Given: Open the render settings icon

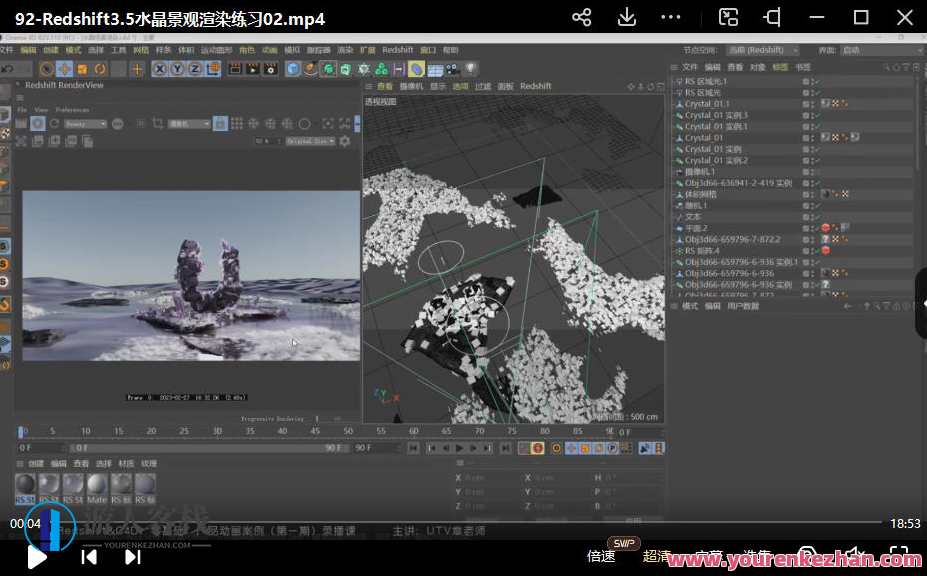Looking at the screenshot, I should (269, 70).
